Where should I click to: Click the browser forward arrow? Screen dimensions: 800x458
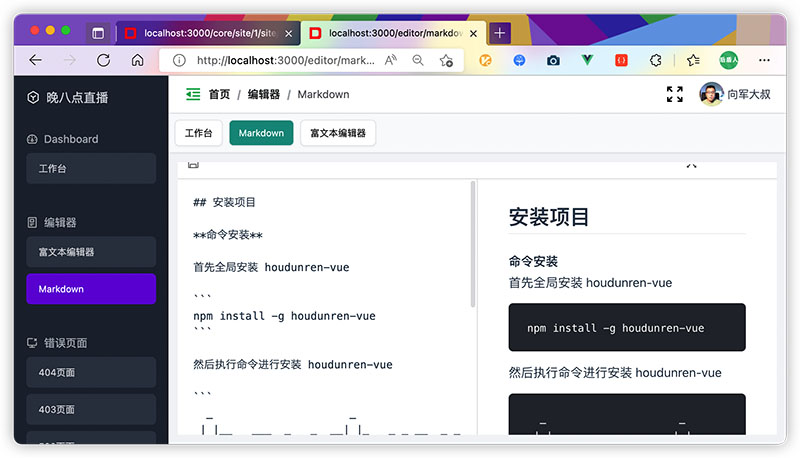pyautogui.click(x=69, y=60)
